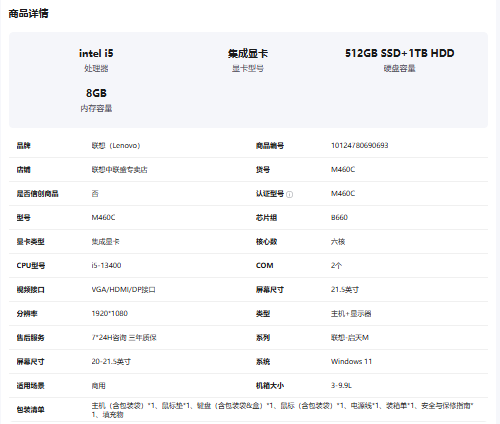Click the 品牌 value '联想 (Lenovo)'
This screenshot has height=424, width=500.
116,146
